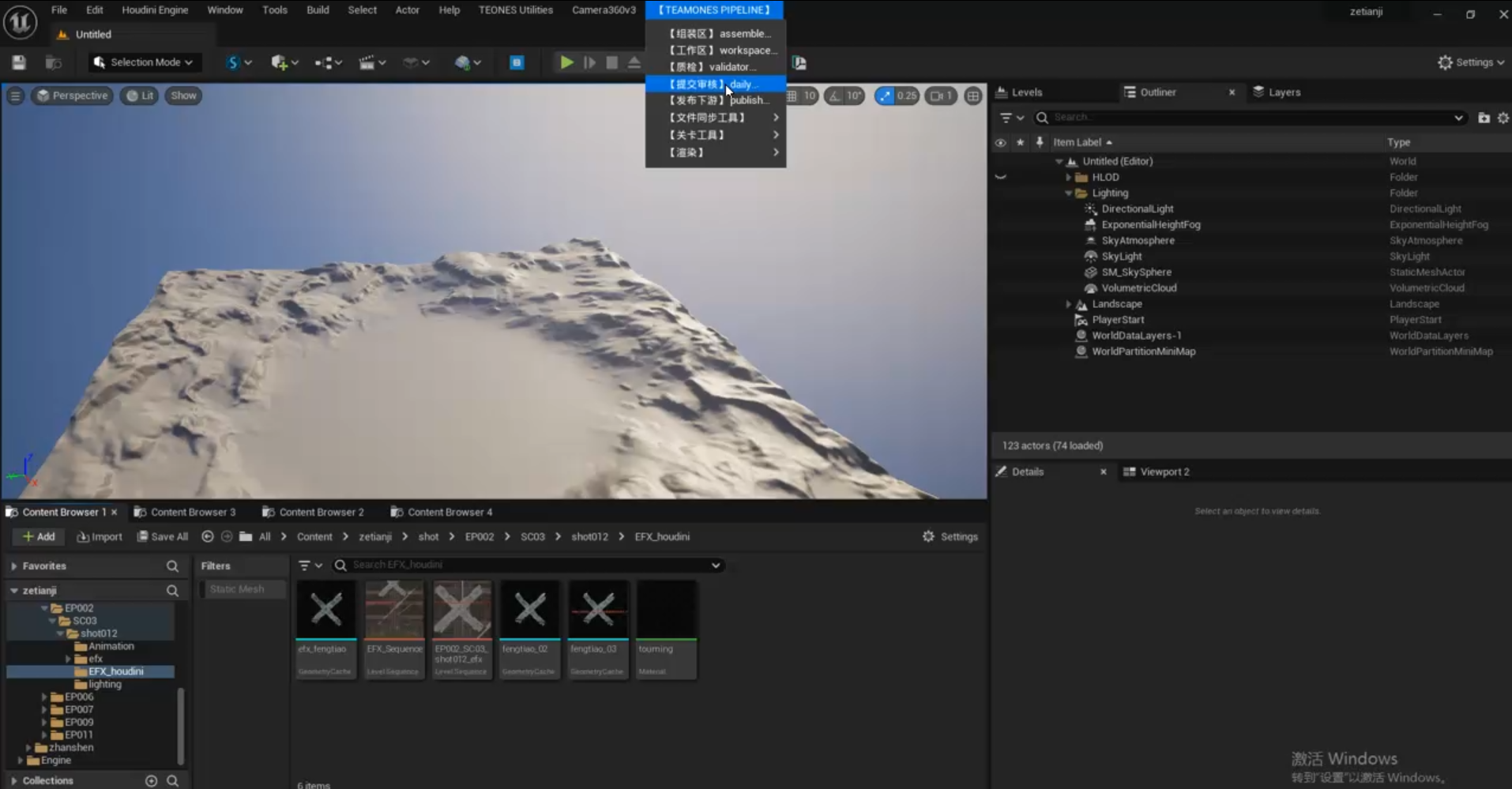Click the Import button in Content Browser
This screenshot has width=1512, height=789.
coord(100,536)
